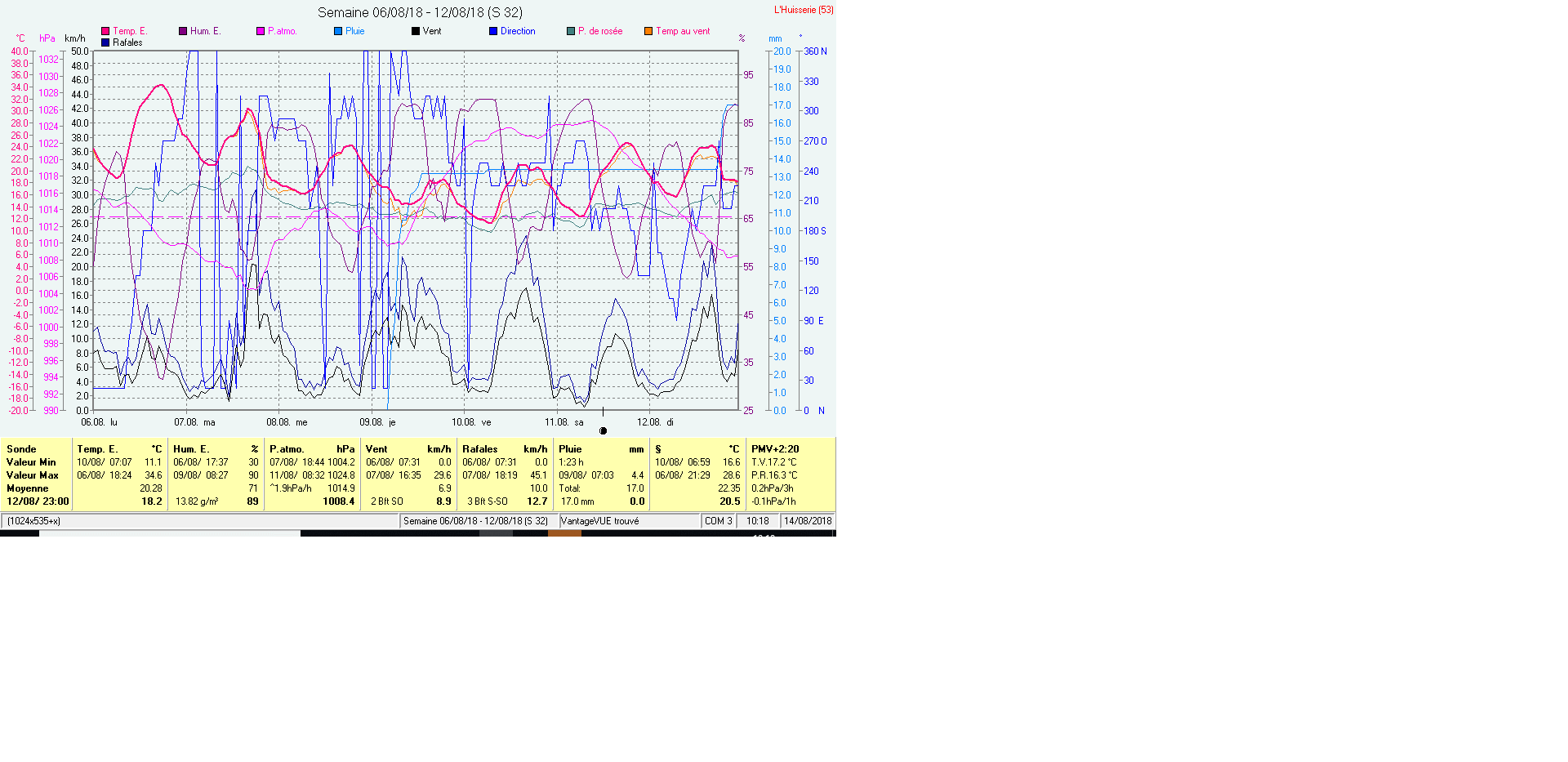Click the max temperature value 34.6
Screen dimensions: 1568x762
[x=154, y=475]
